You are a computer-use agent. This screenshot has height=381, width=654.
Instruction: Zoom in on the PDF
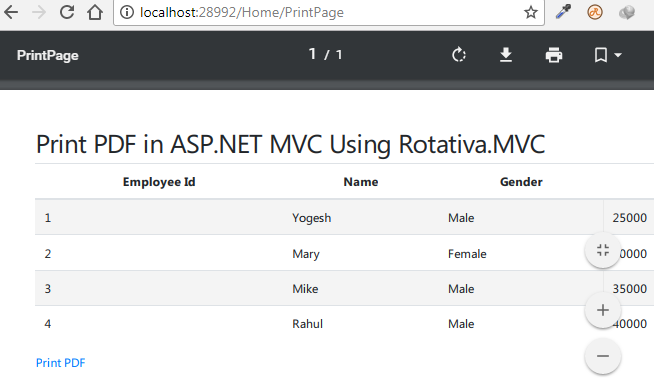pyautogui.click(x=603, y=310)
